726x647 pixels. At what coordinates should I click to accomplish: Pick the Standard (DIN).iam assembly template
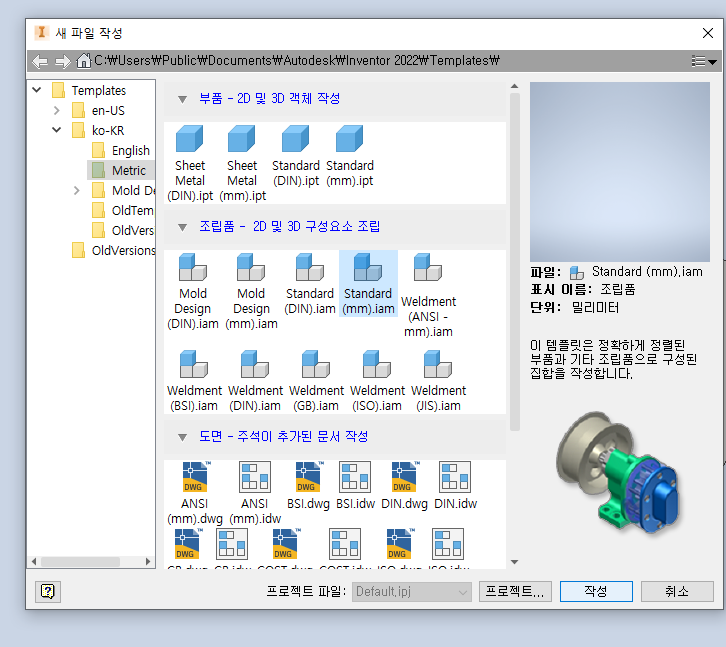point(310,284)
